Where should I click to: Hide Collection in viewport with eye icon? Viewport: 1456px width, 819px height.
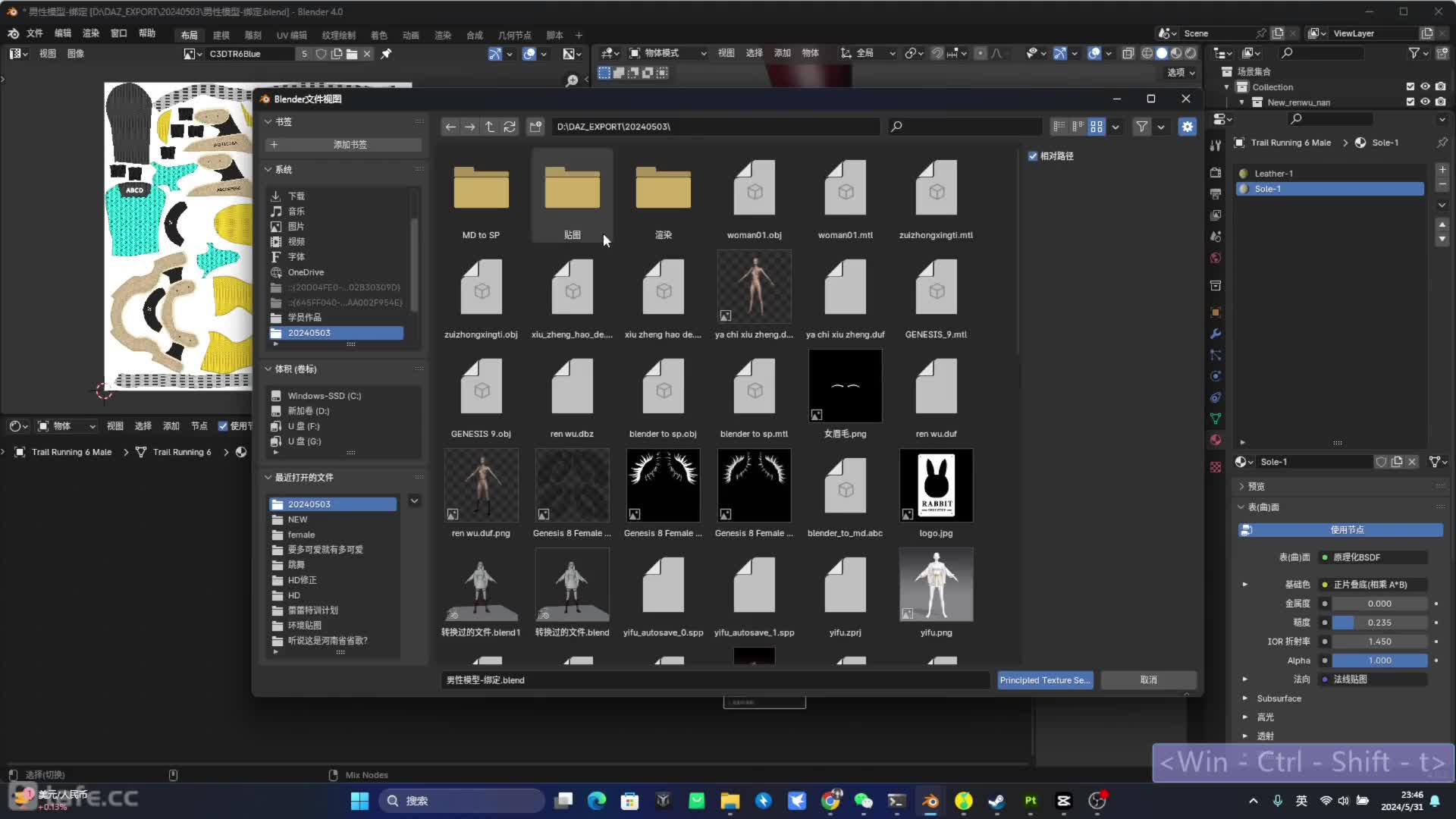(1426, 87)
